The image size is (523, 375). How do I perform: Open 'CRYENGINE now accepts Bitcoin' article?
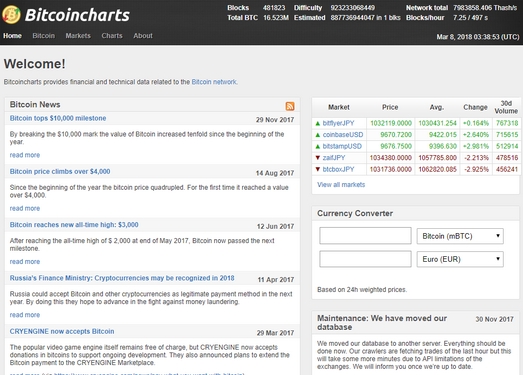point(62,332)
